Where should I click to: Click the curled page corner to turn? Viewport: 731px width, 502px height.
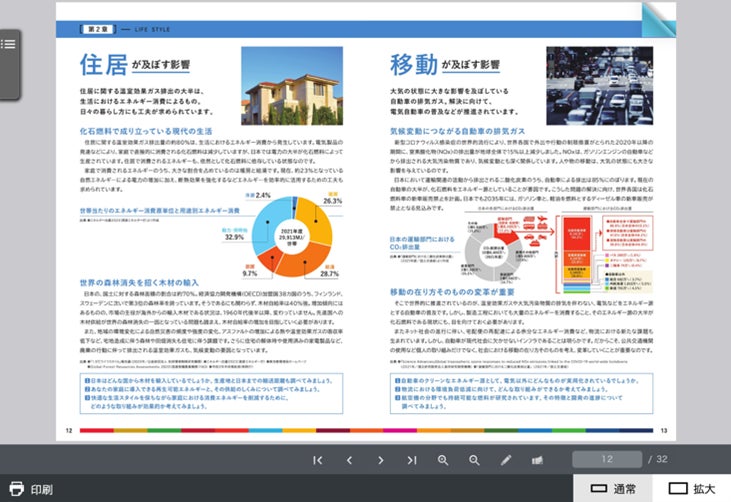coord(658,20)
